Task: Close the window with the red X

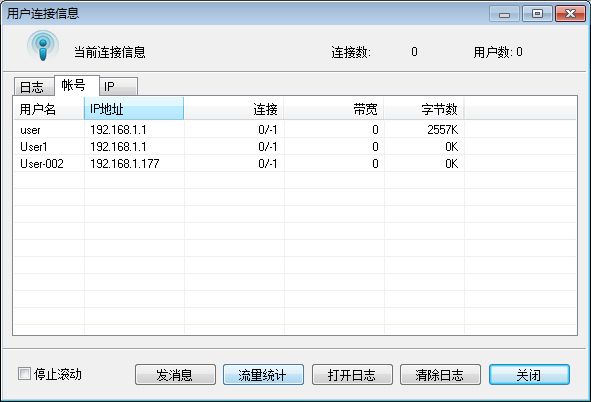Action: coord(570,14)
